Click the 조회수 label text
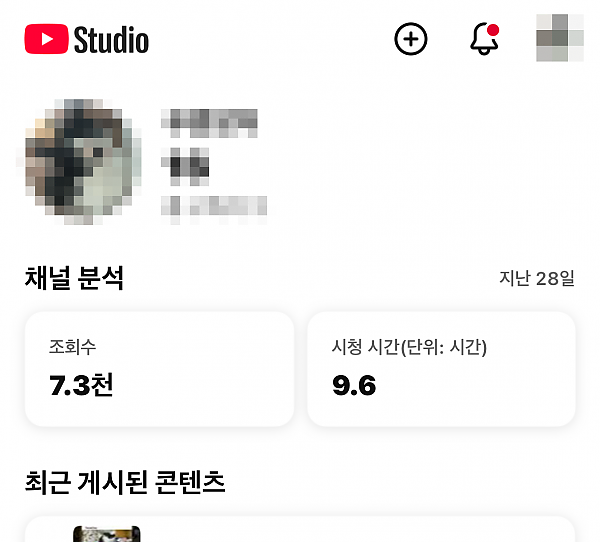Image resolution: width=600 pixels, height=542 pixels. pos(72,347)
